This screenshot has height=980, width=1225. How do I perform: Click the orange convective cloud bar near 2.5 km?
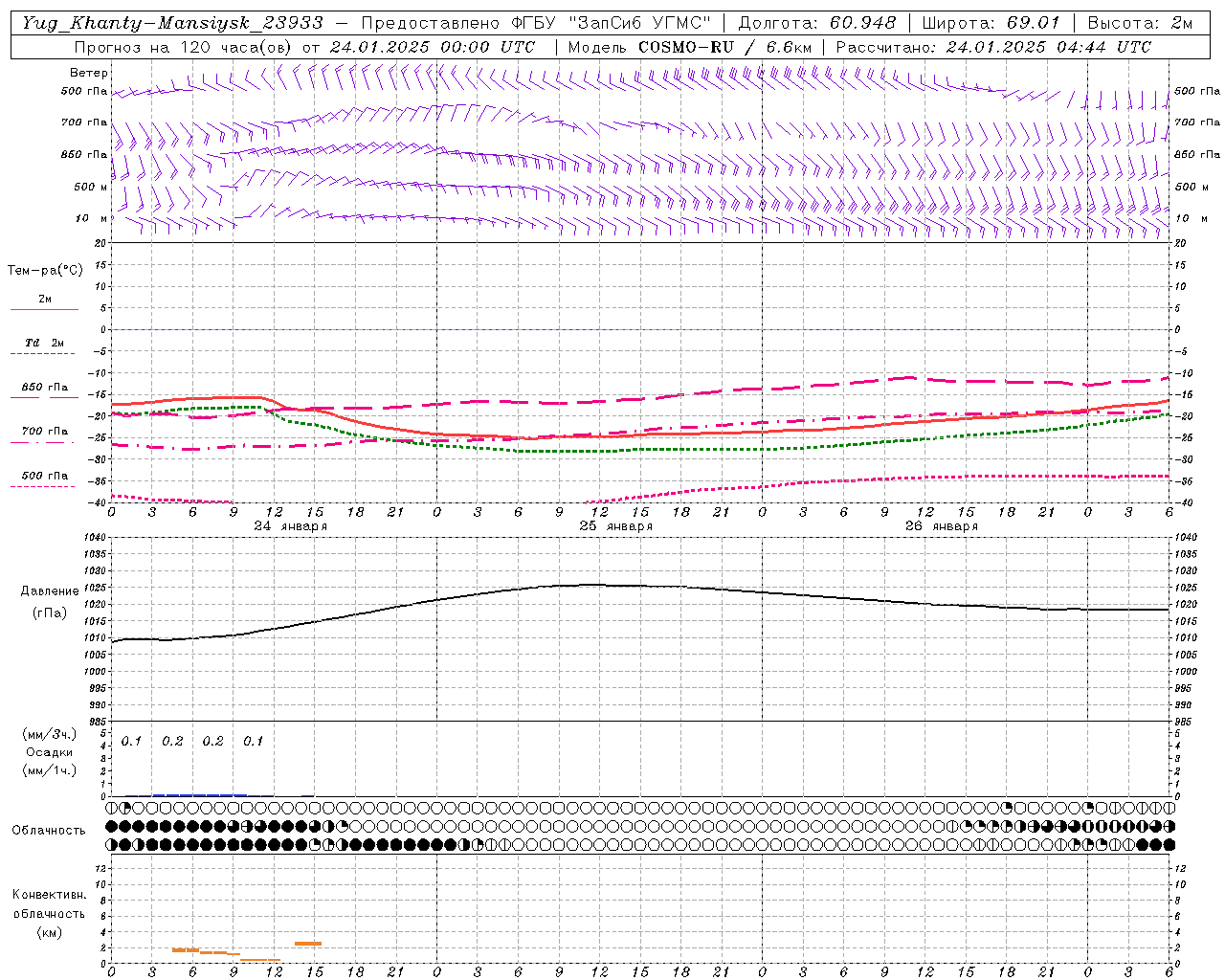(308, 944)
